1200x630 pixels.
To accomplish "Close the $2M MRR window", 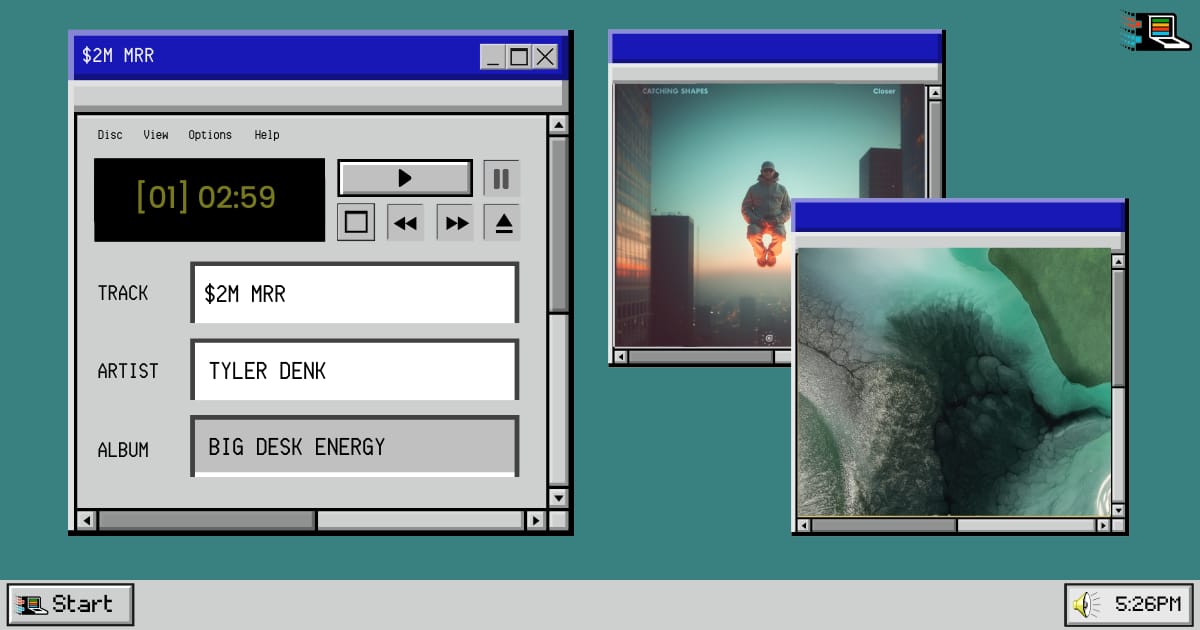I will pyautogui.click(x=545, y=56).
